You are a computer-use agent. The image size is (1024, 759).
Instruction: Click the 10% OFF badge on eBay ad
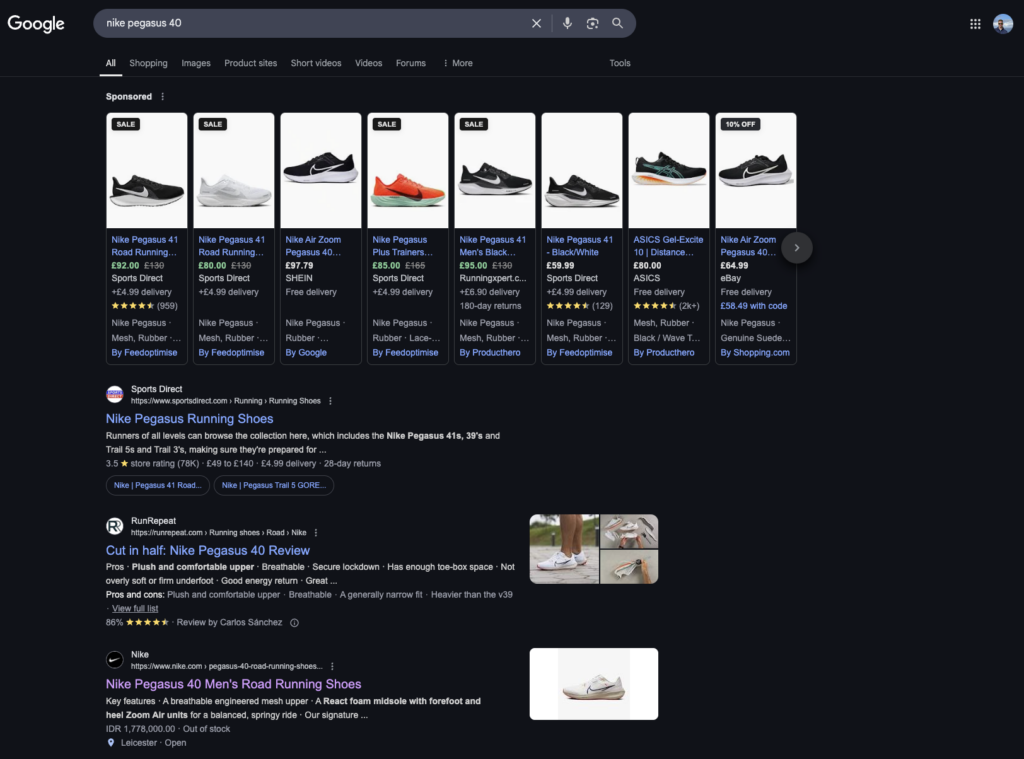740,124
